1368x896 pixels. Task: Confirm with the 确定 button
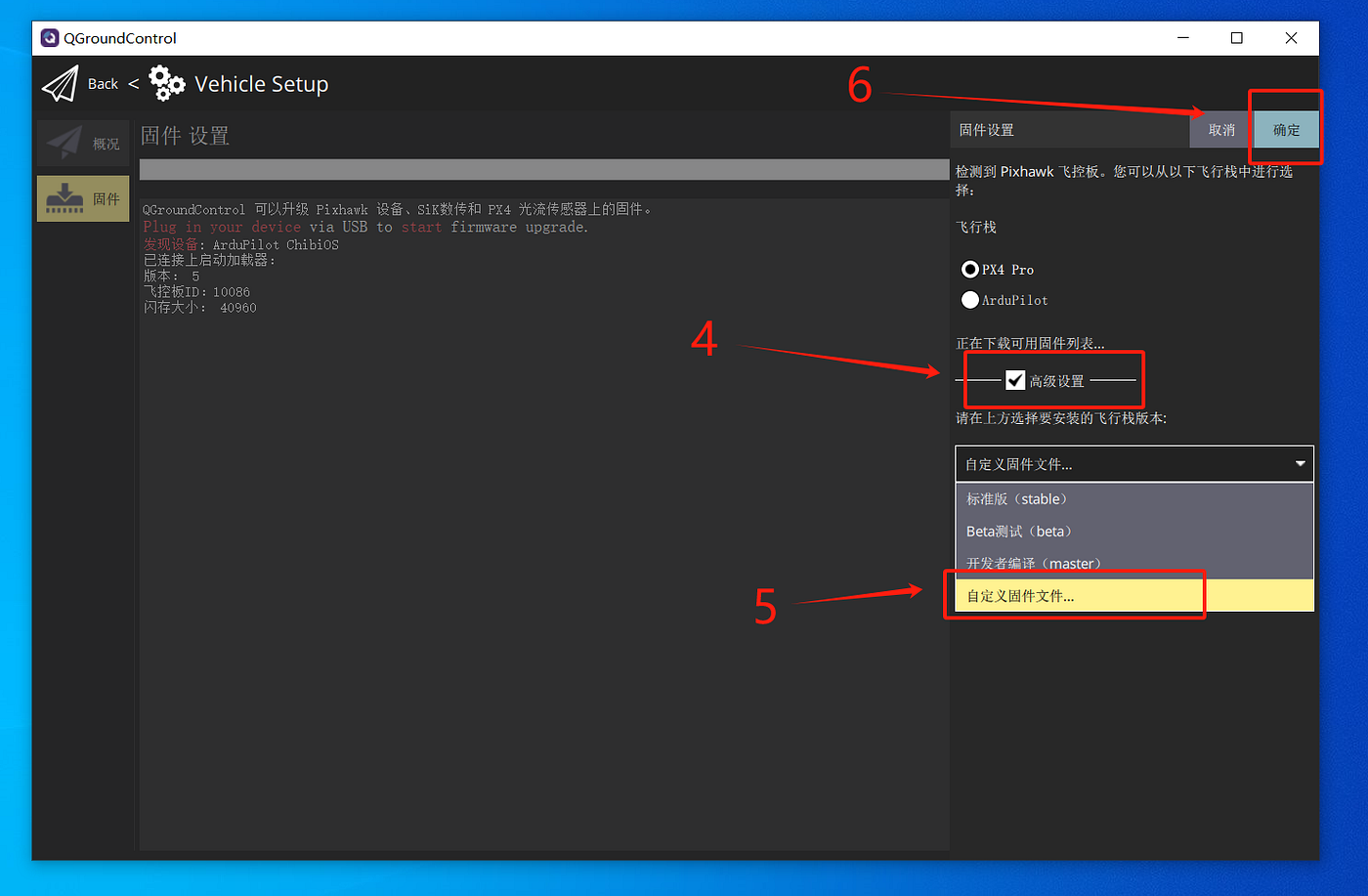coord(1287,130)
